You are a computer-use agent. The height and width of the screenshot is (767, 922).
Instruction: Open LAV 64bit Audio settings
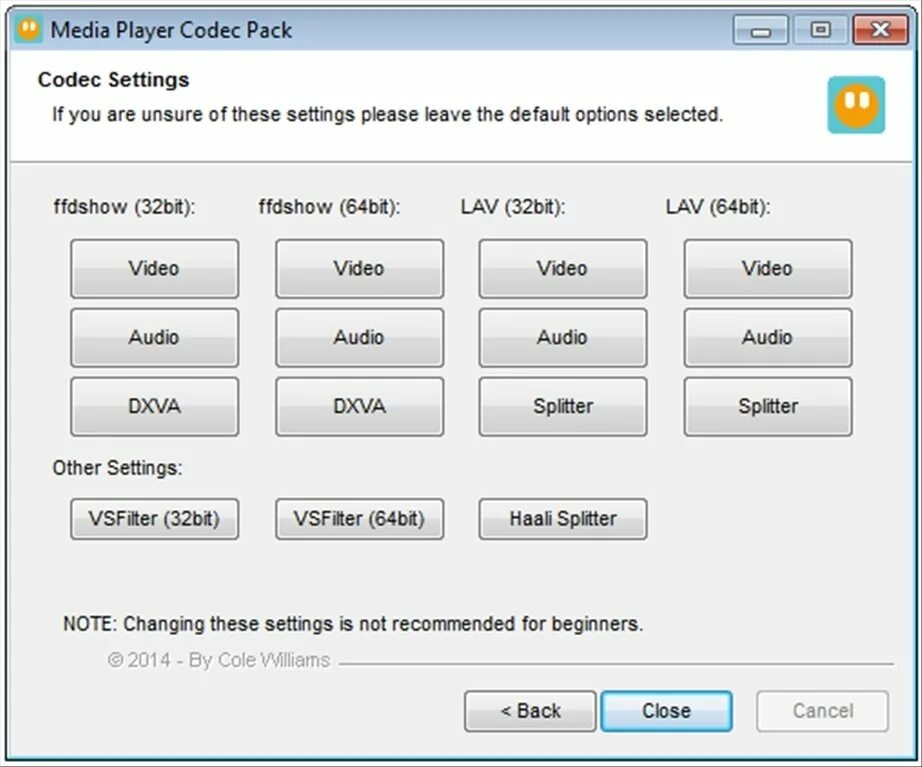(x=768, y=337)
